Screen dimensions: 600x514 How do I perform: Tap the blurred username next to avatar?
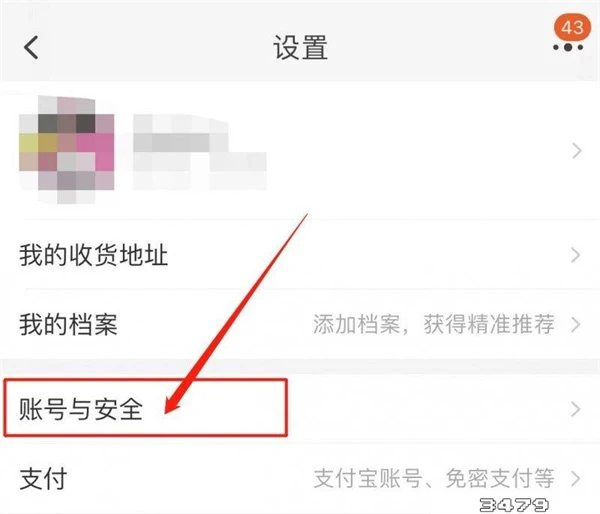coord(199,152)
